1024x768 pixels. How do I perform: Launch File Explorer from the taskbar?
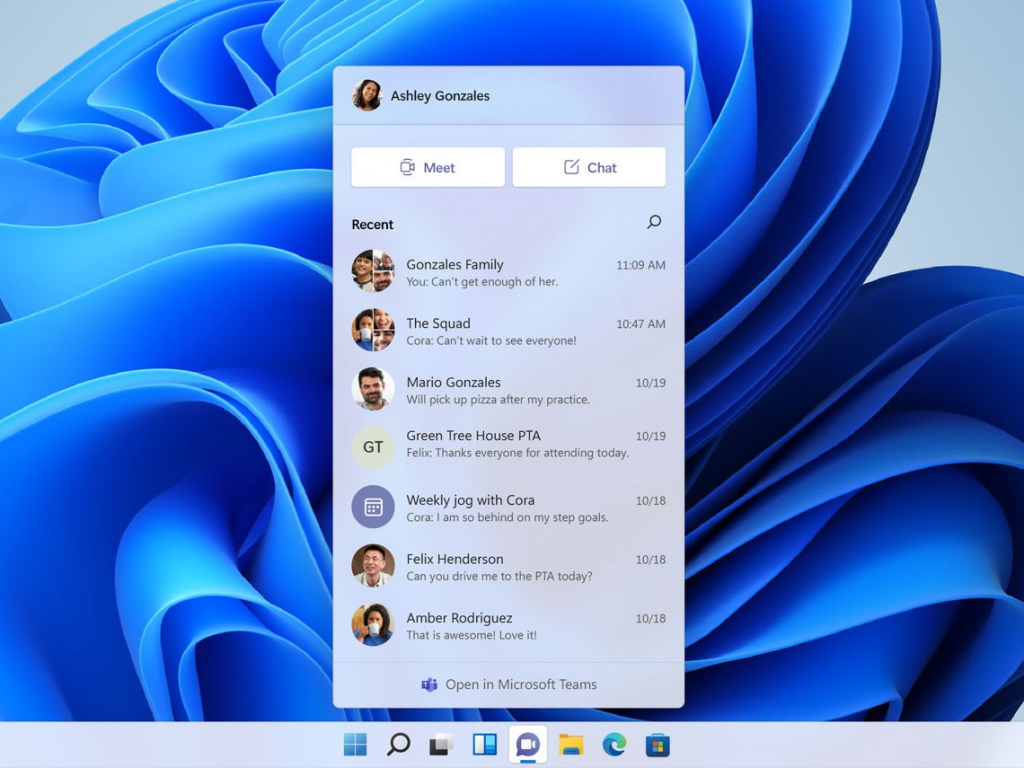(x=571, y=744)
